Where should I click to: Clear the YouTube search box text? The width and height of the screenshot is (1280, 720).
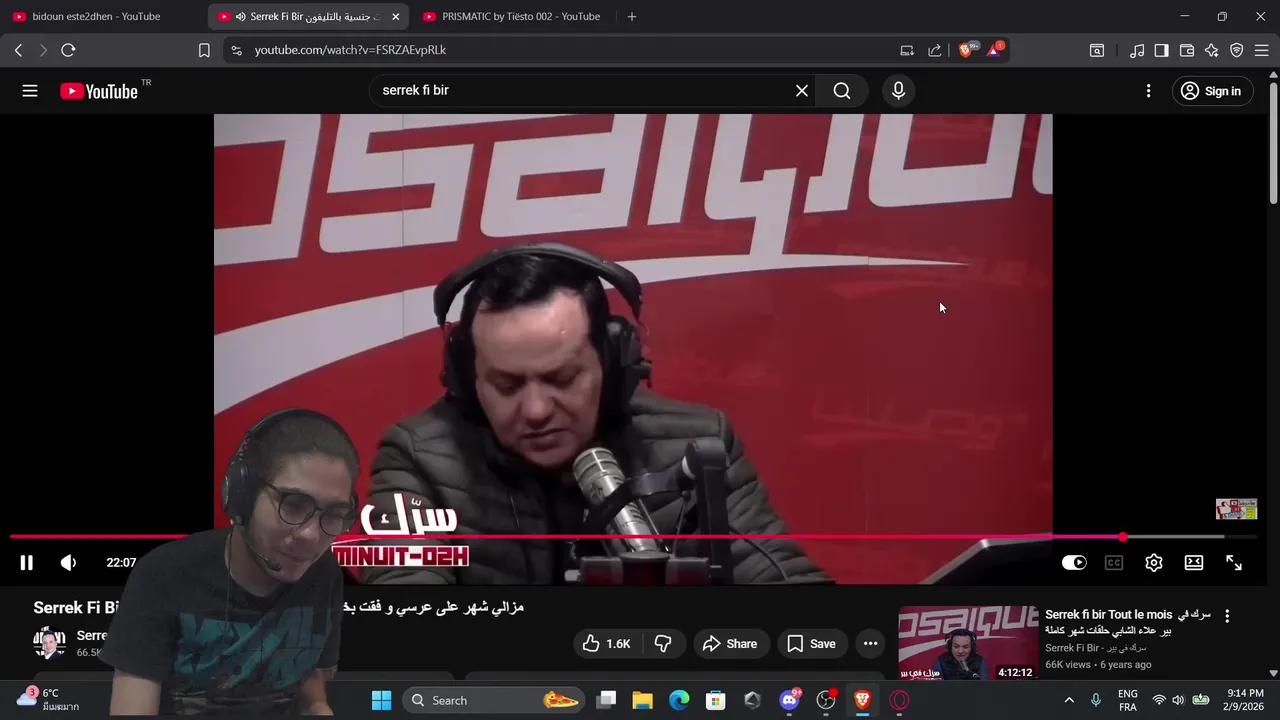(802, 91)
